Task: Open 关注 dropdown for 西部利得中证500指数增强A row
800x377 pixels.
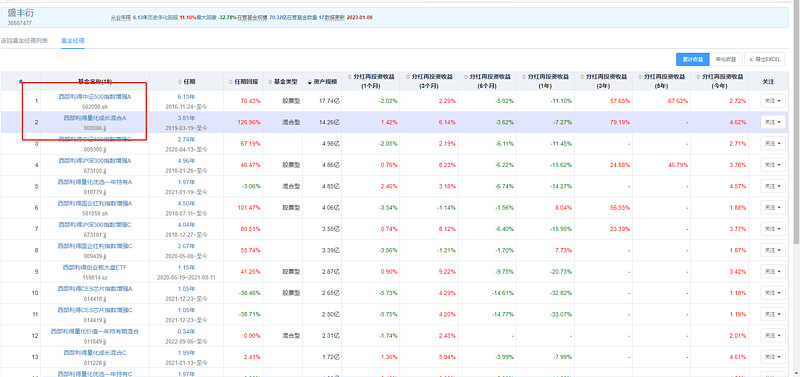Action: [x=773, y=101]
